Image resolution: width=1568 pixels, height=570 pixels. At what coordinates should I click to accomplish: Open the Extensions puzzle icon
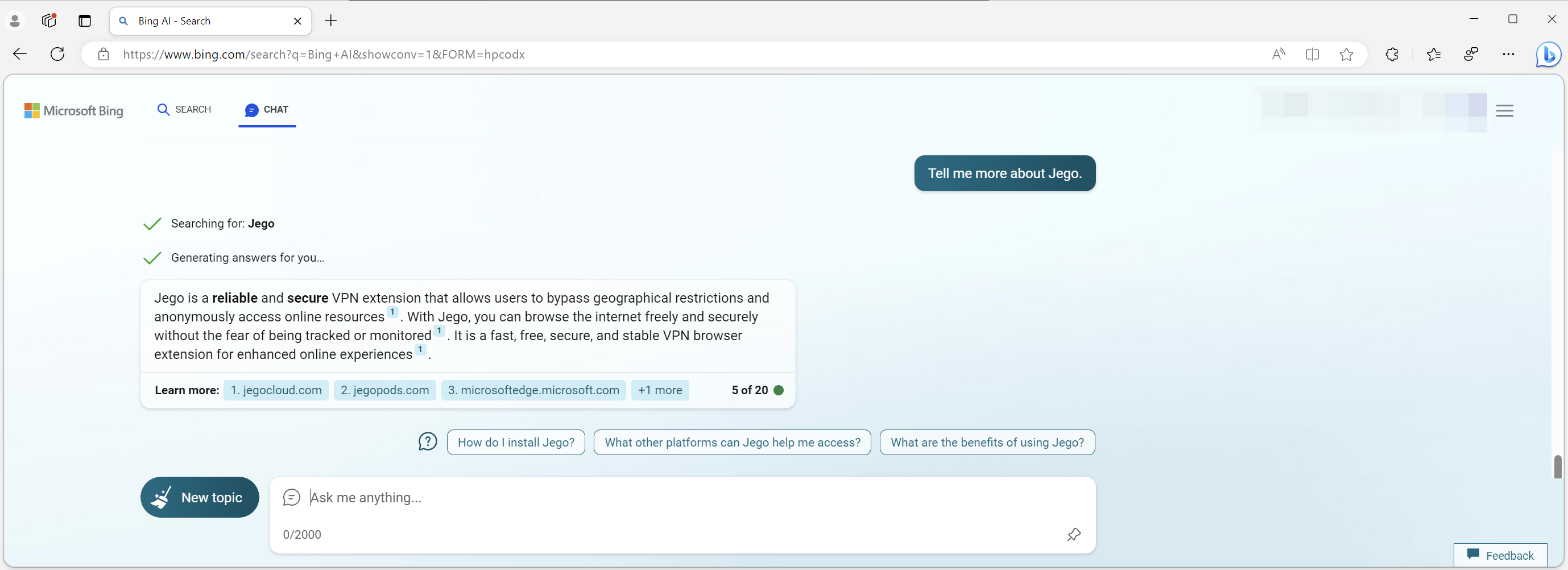click(x=1392, y=55)
